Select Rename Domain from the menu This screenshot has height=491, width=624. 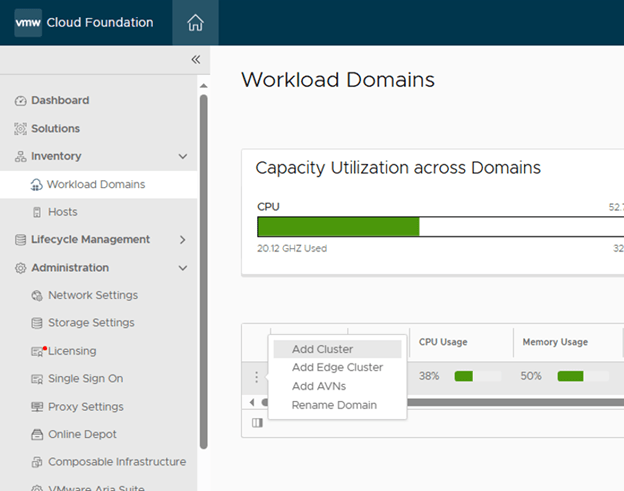click(334, 405)
